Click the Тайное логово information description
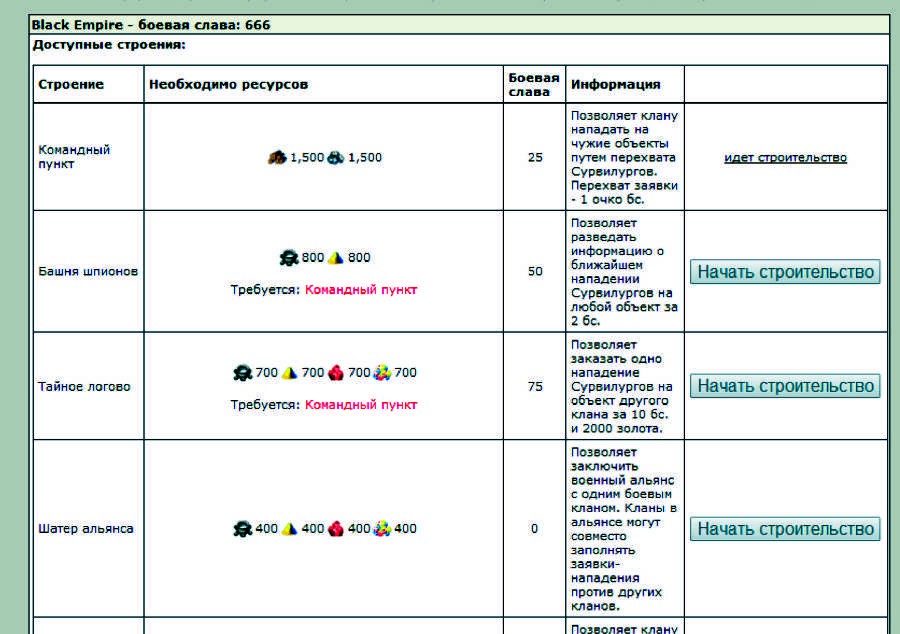 (x=620, y=387)
